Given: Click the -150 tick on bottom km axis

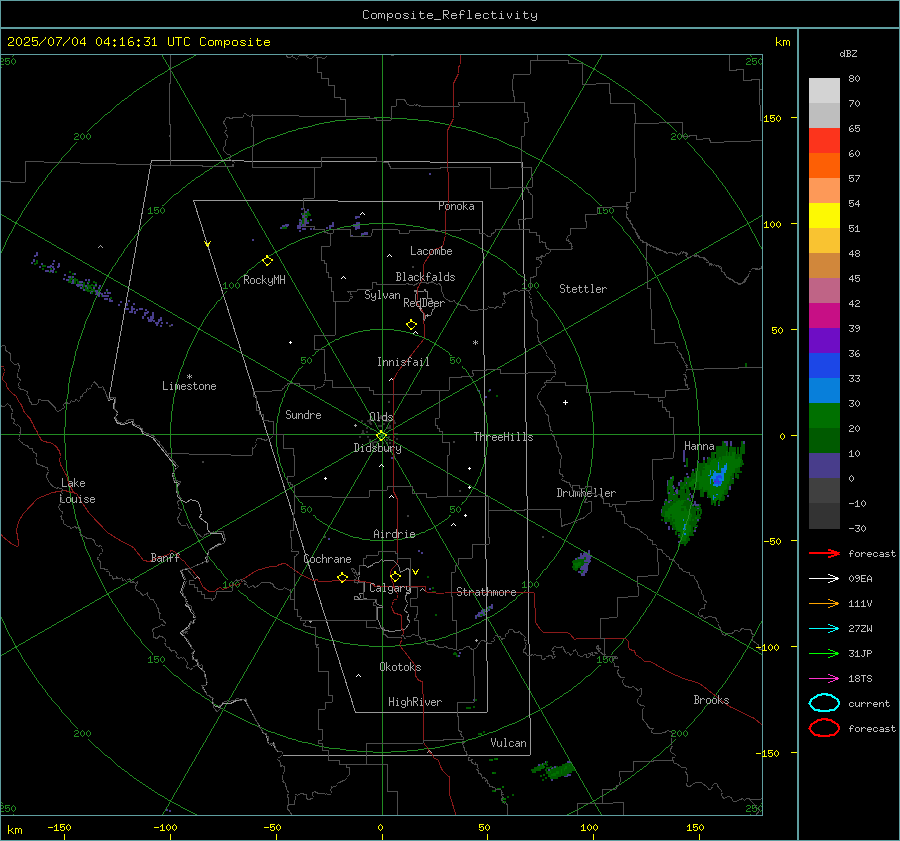Looking at the screenshot, I should [x=59, y=828].
